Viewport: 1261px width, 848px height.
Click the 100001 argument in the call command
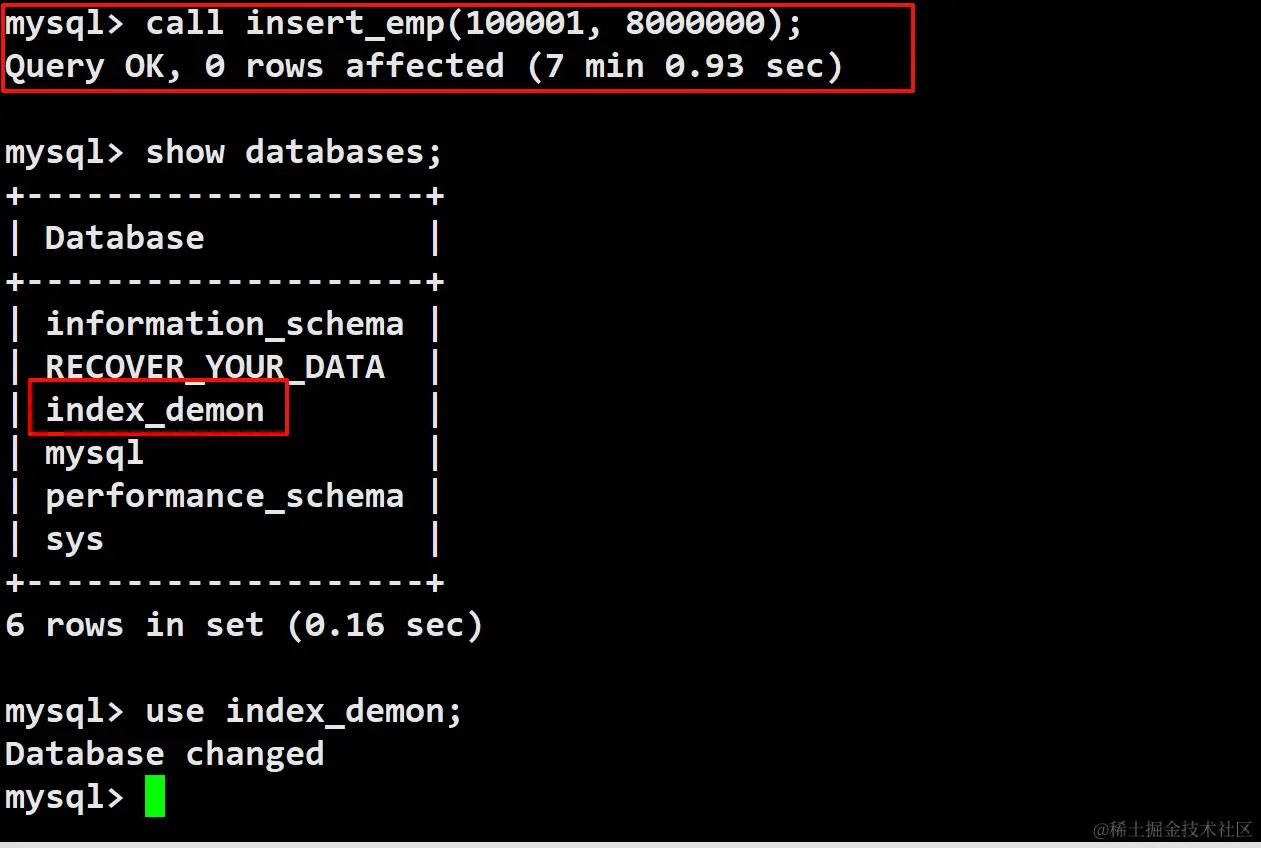[525, 23]
